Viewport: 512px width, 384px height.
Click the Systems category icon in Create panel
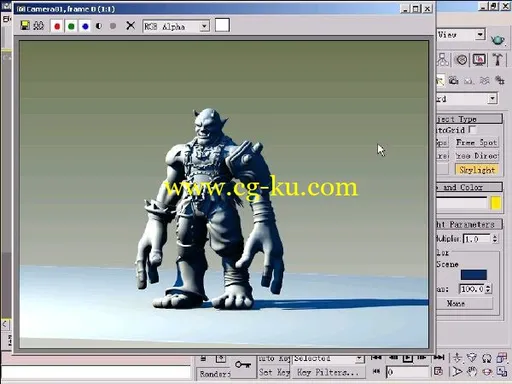click(x=500, y=80)
